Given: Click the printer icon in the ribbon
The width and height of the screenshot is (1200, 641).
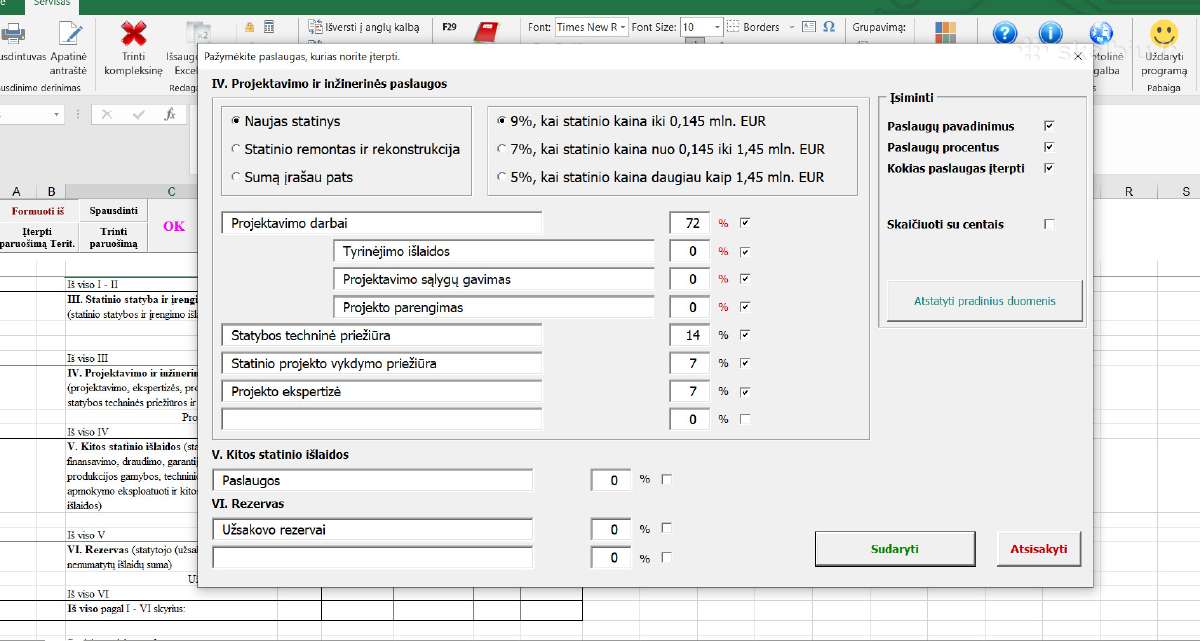Looking at the screenshot, I should (13, 34).
